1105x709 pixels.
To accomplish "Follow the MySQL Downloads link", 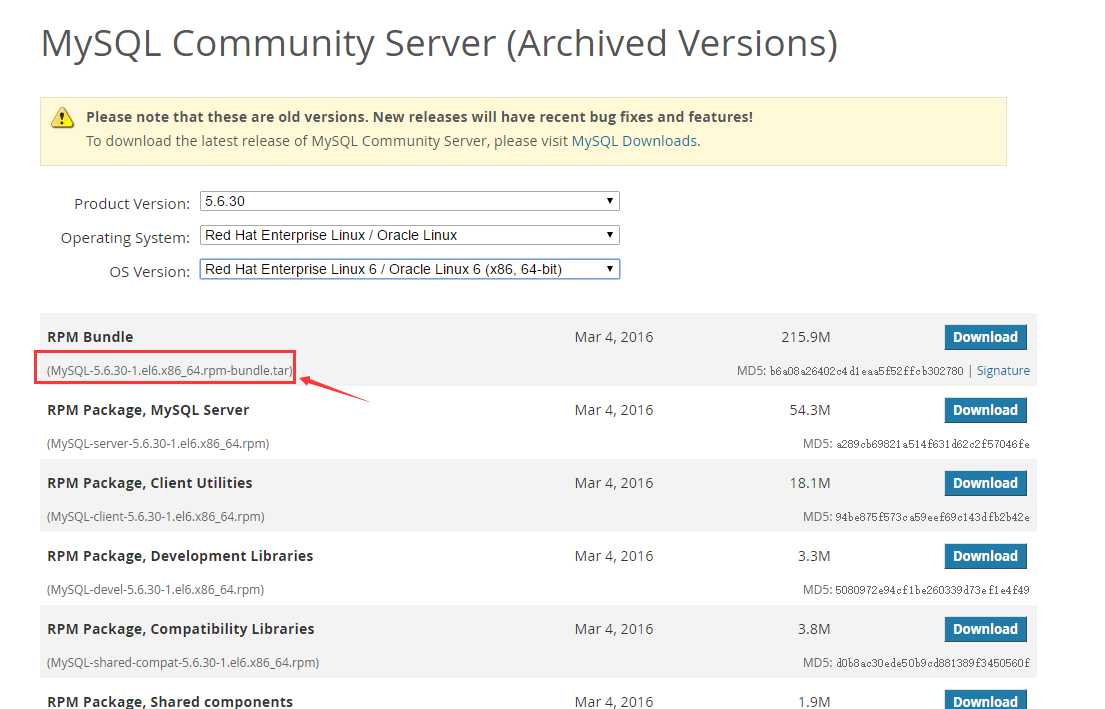I will (x=634, y=141).
